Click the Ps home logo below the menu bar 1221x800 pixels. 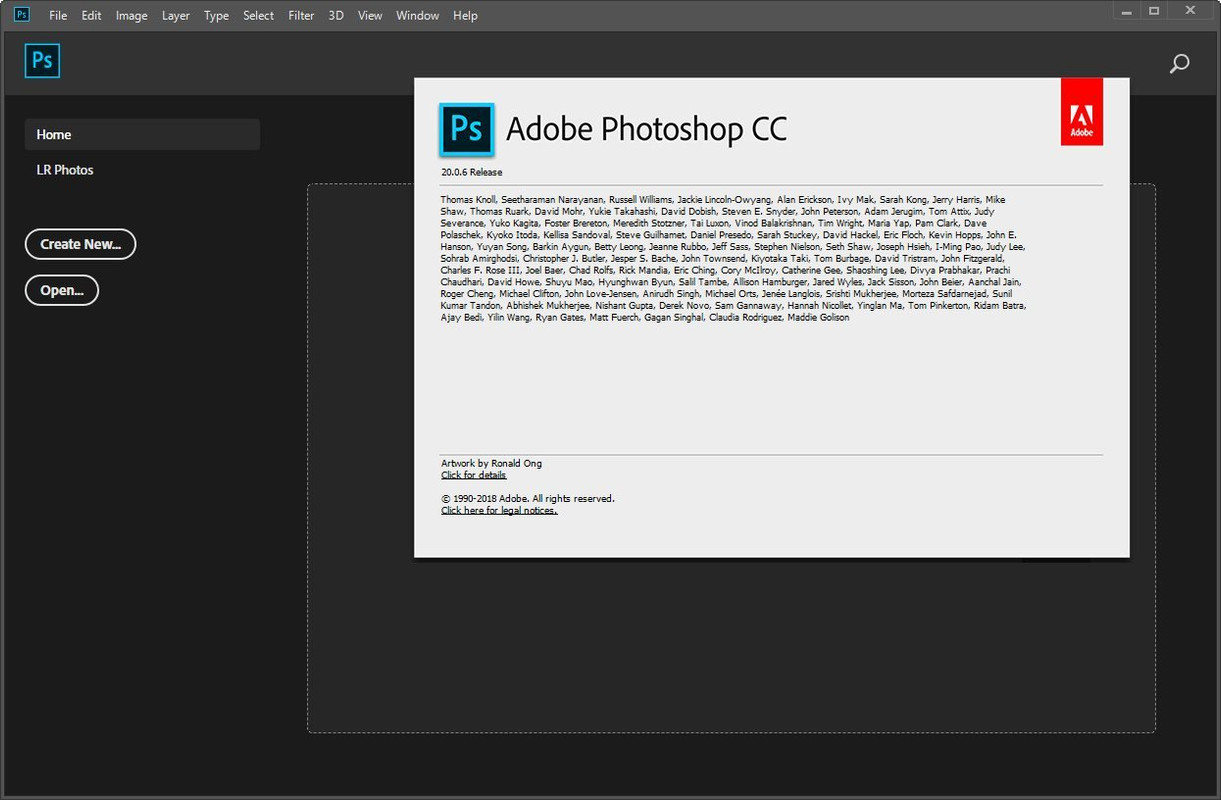pos(43,61)
